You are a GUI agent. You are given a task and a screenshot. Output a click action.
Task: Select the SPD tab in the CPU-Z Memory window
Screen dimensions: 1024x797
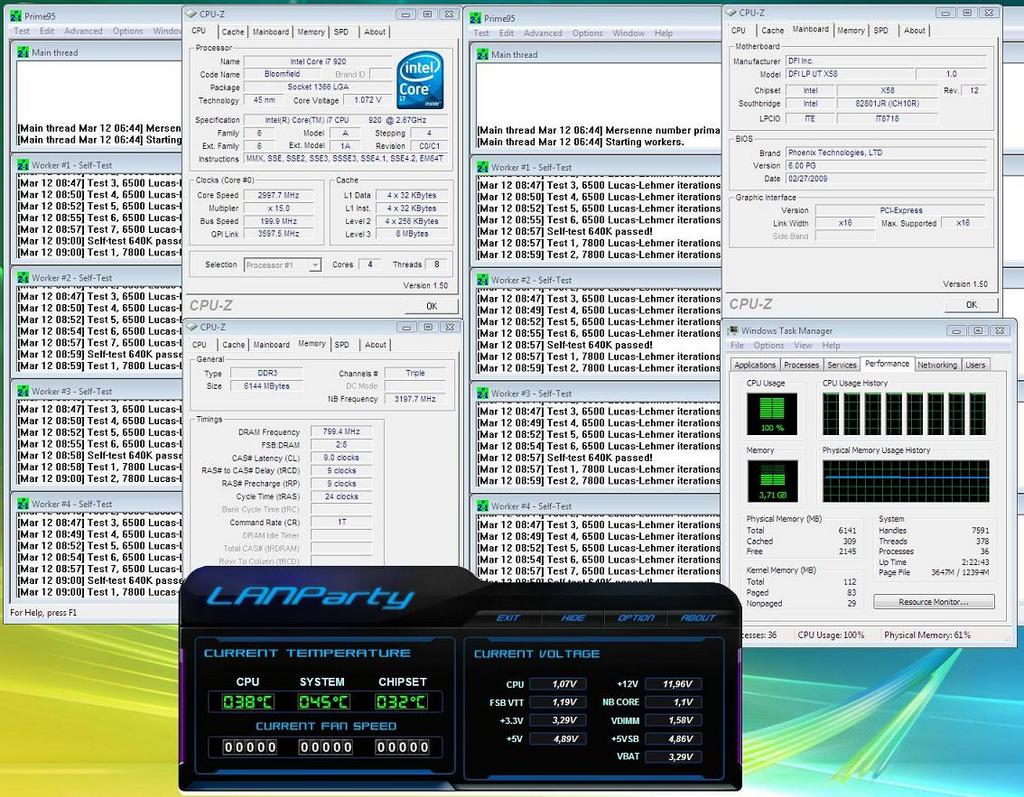coord(342,344)
